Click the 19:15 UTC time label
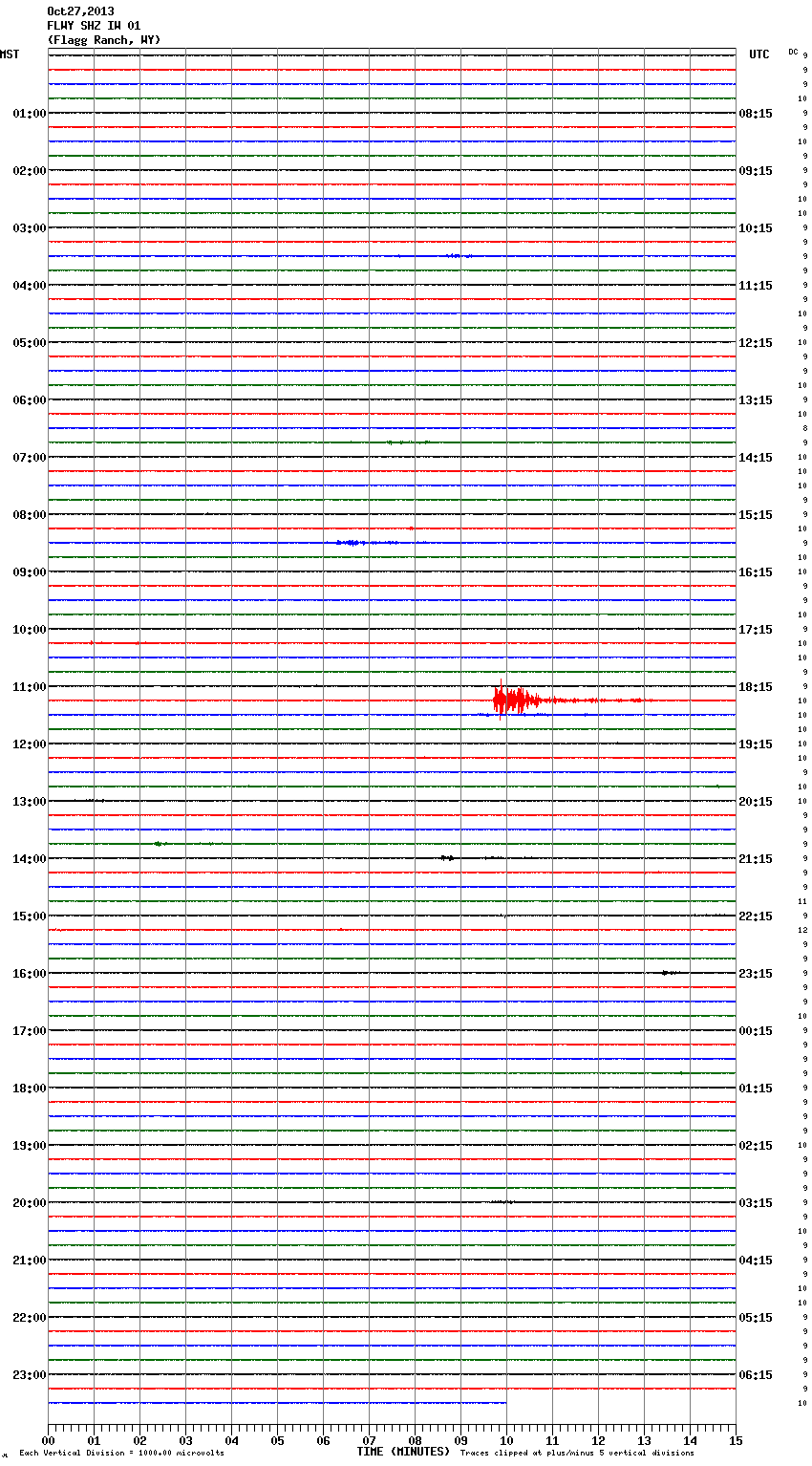This screenshot has width=812, height=1466. (x=756, y=744)
